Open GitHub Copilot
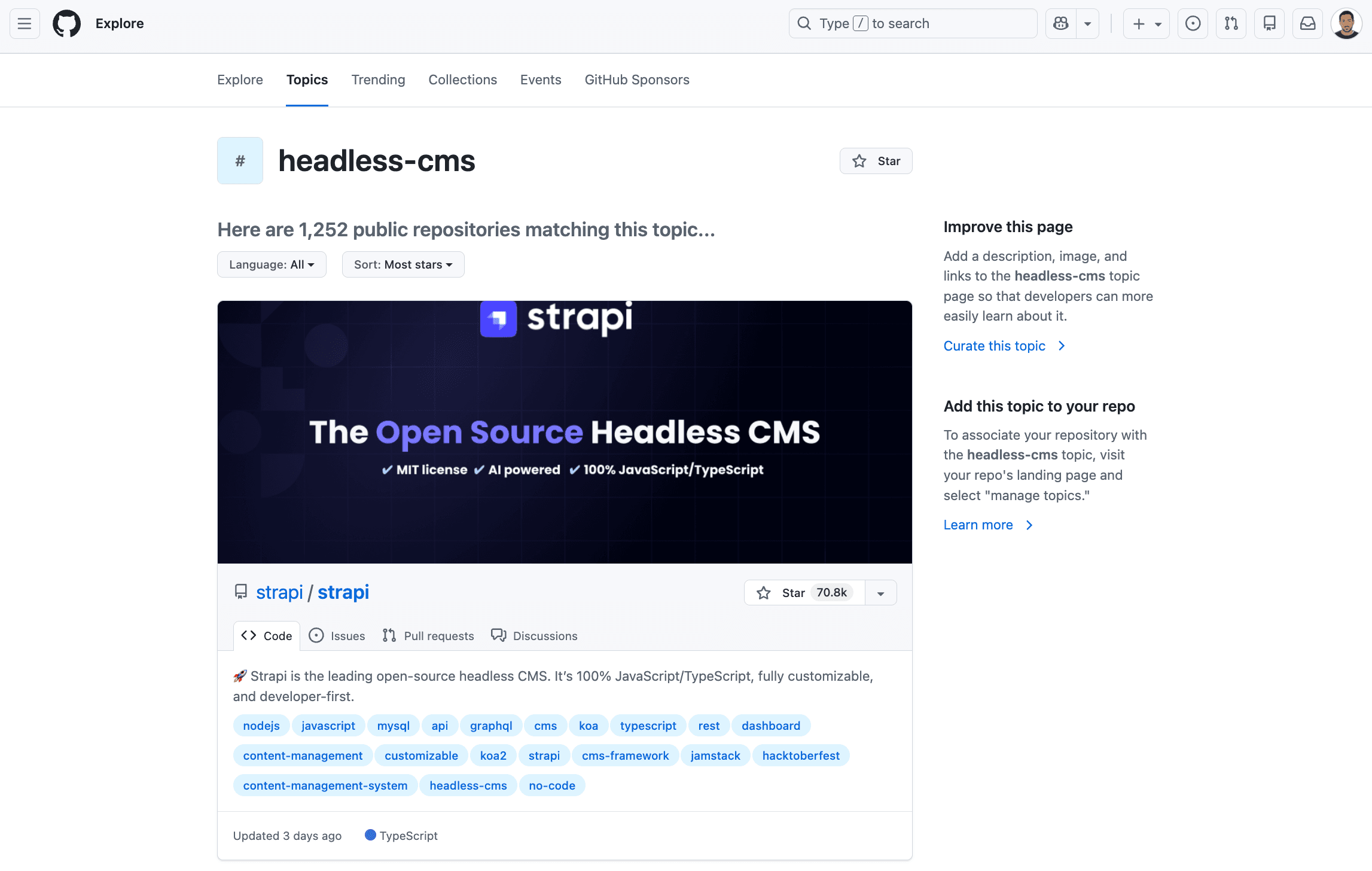 1060,23
